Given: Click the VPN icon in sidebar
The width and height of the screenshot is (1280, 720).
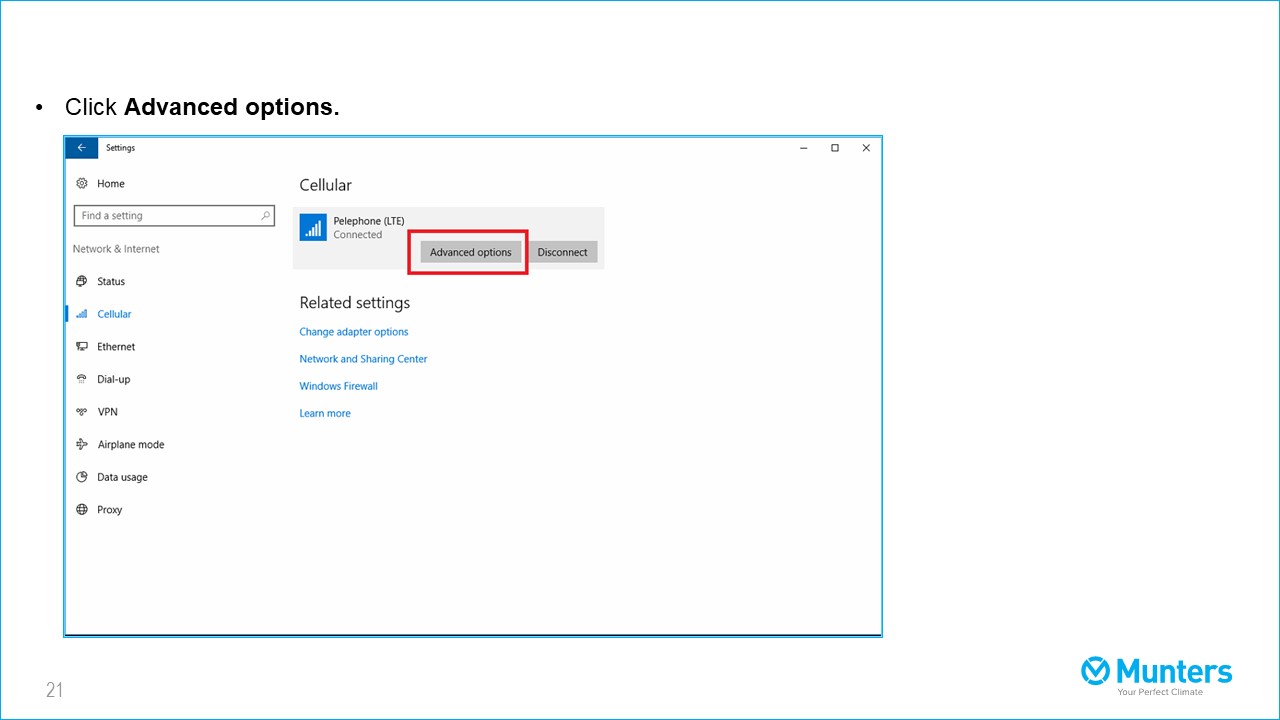Looking at the screenshot, I should point(82,412).
